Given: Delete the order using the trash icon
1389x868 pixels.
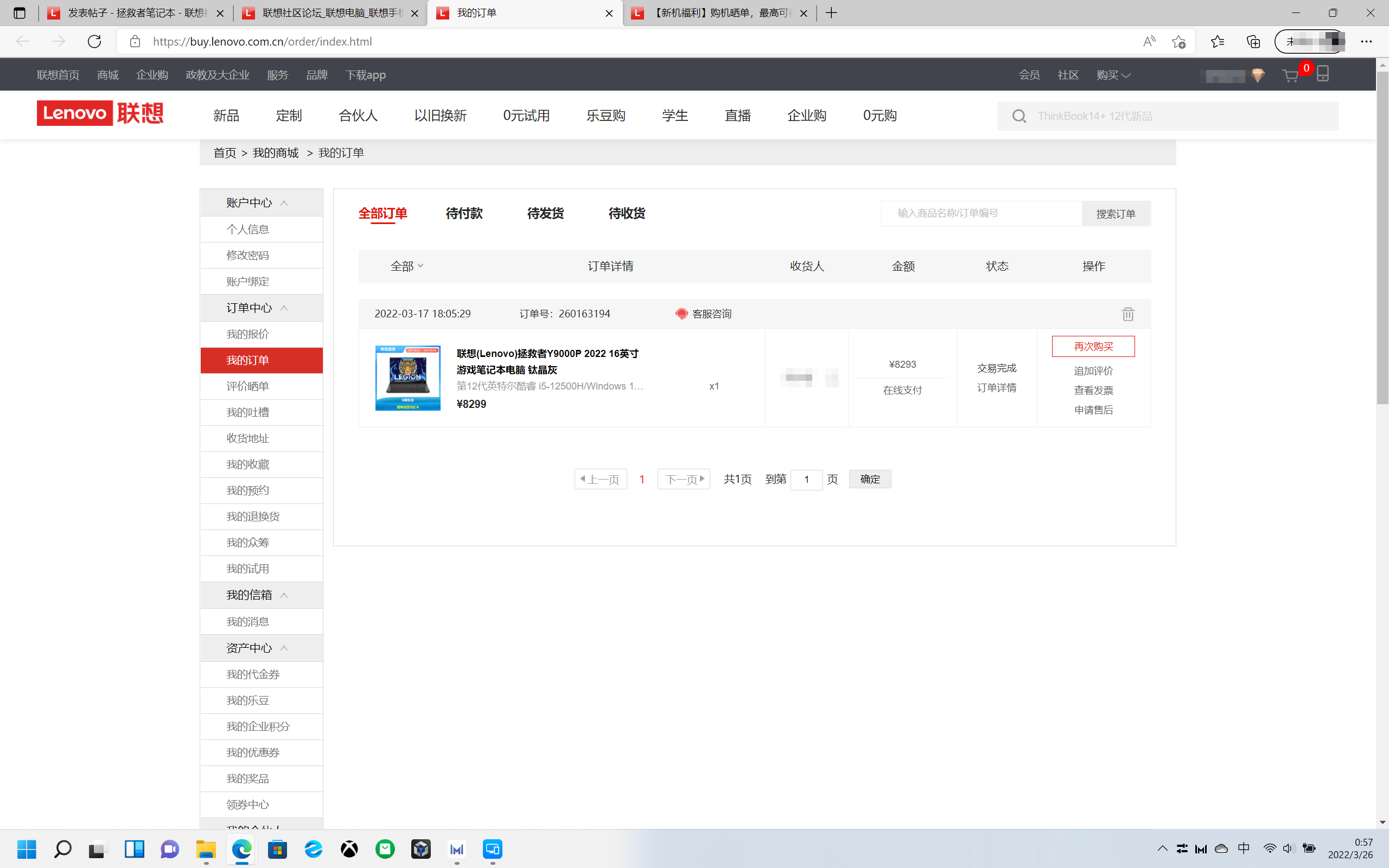Looking at the screenshot, I should (x=1128, y=314).
